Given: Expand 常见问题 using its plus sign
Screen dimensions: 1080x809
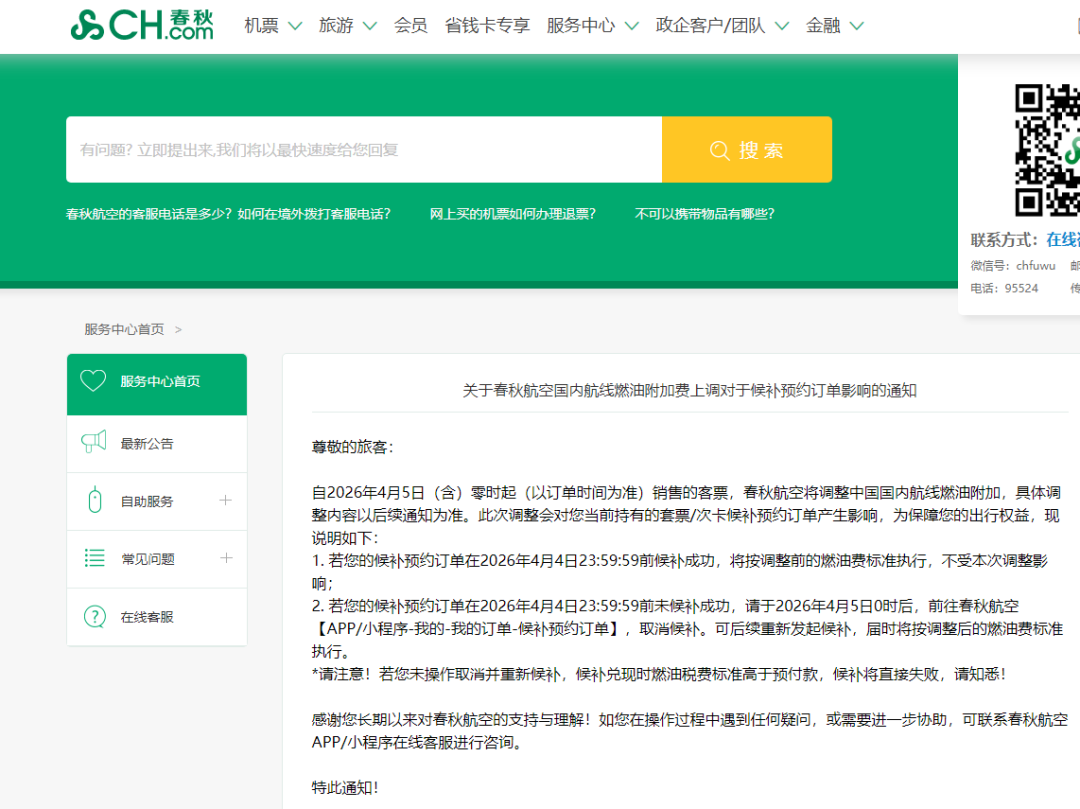Looking at the screenshot, I should (x=228, y=558).
